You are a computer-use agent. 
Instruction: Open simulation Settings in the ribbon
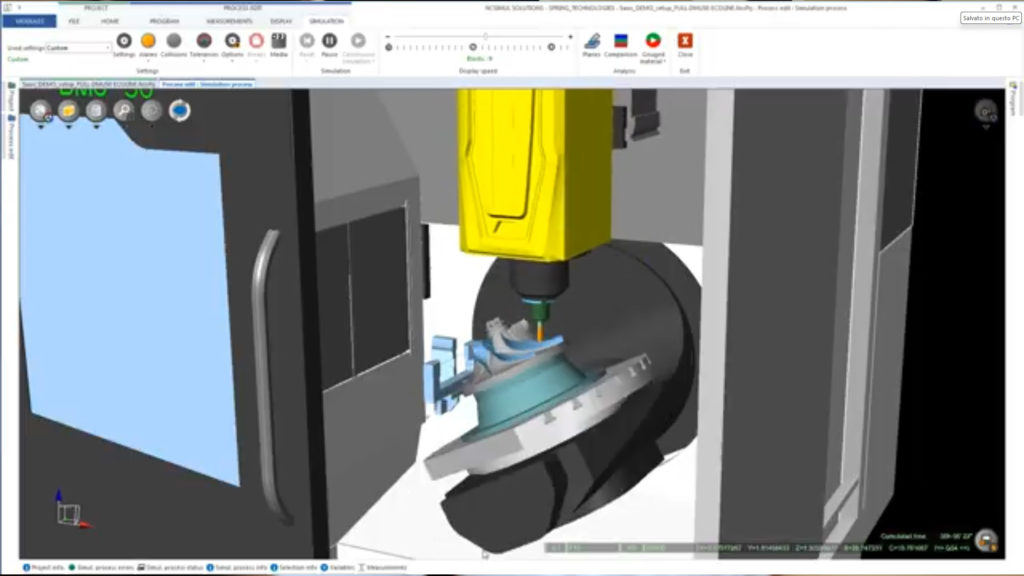pyautogui.click(x=124, y=42)
